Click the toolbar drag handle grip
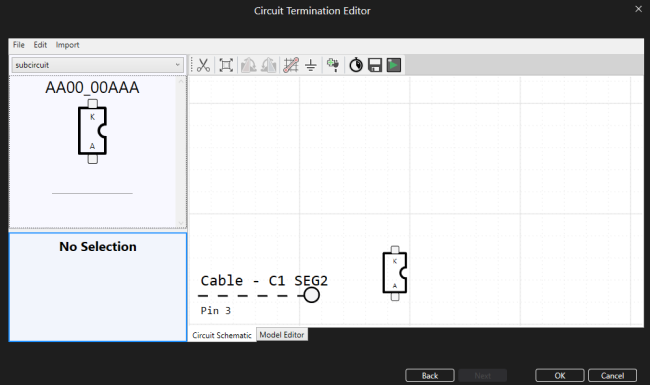 (192, 65)
